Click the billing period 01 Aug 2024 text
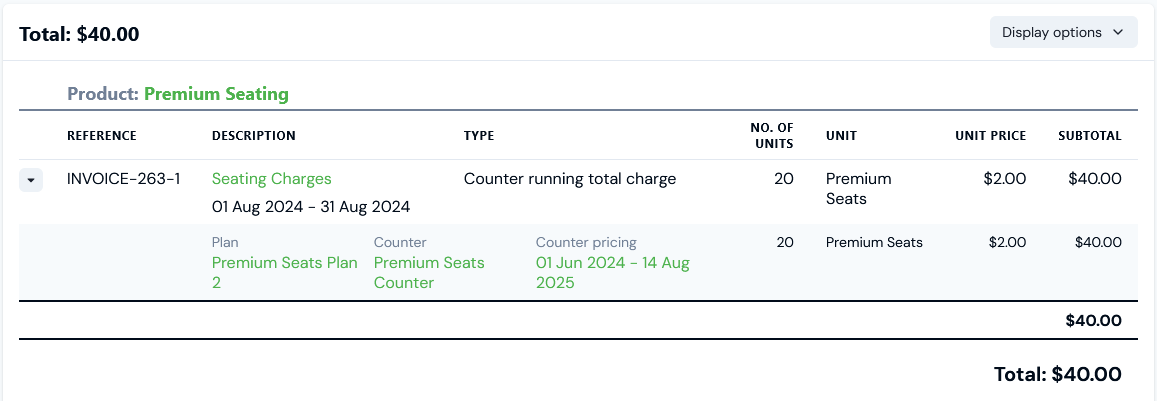Image resolution: width=1157 pixels, height=401 pixels. pos(310,207)
